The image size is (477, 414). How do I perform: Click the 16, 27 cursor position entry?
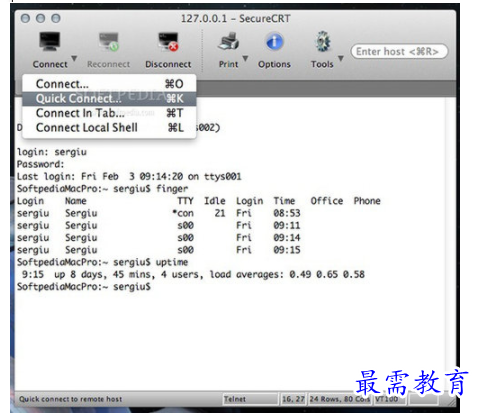293,399
